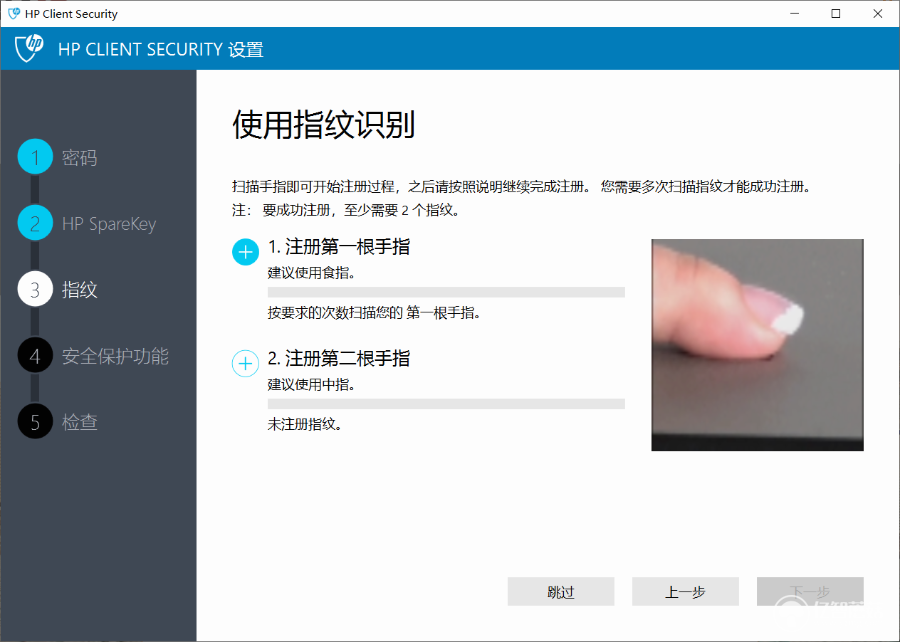Click the HP CLIENT SECURITY 设置 header title
Screen dimensions: 900x642
pos(161,49)
